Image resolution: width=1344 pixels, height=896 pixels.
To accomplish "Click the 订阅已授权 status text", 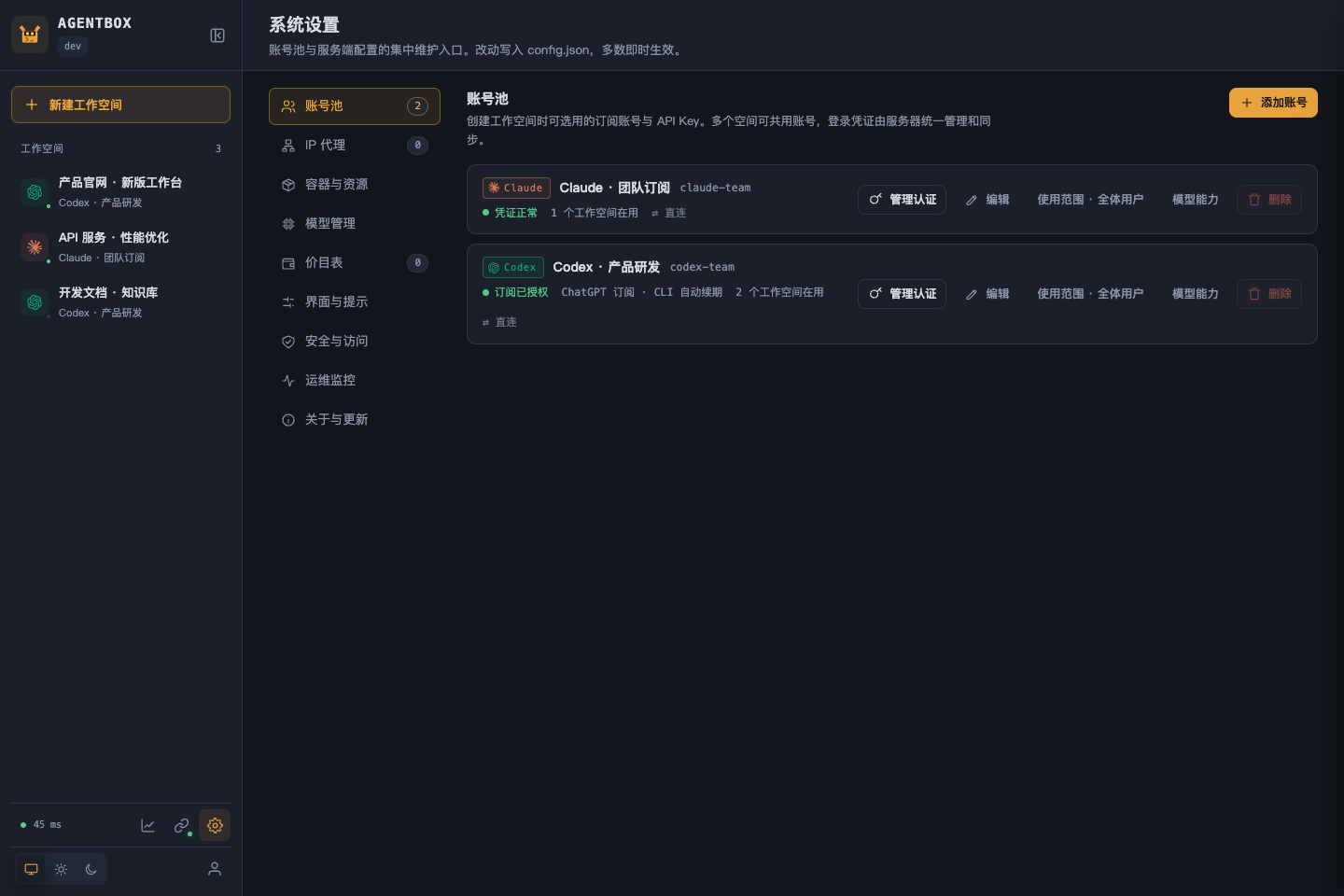I will click(x=521, y=292).
